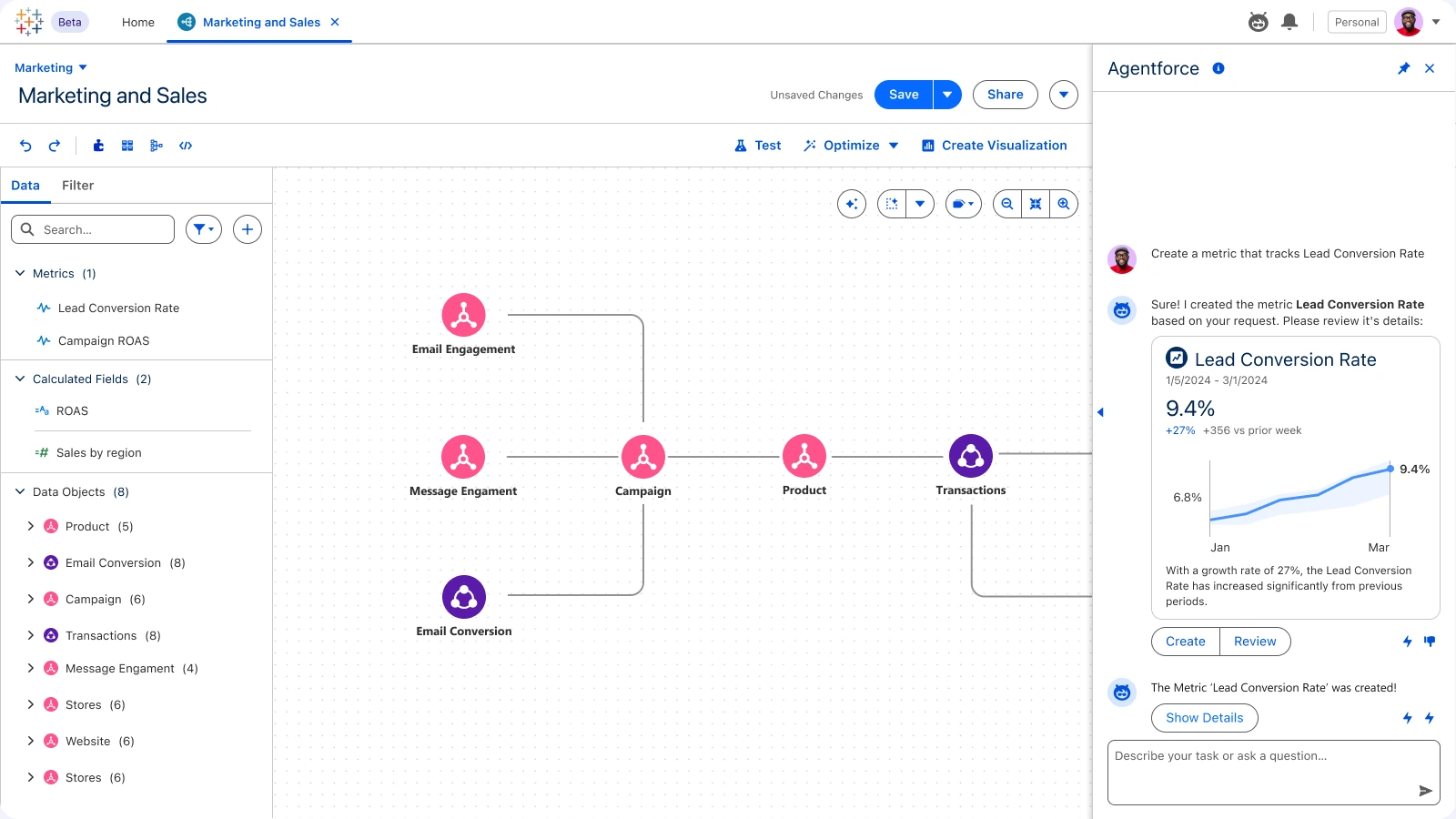Expand the Website data object
Screen dimensions: 1456x819
31,741
